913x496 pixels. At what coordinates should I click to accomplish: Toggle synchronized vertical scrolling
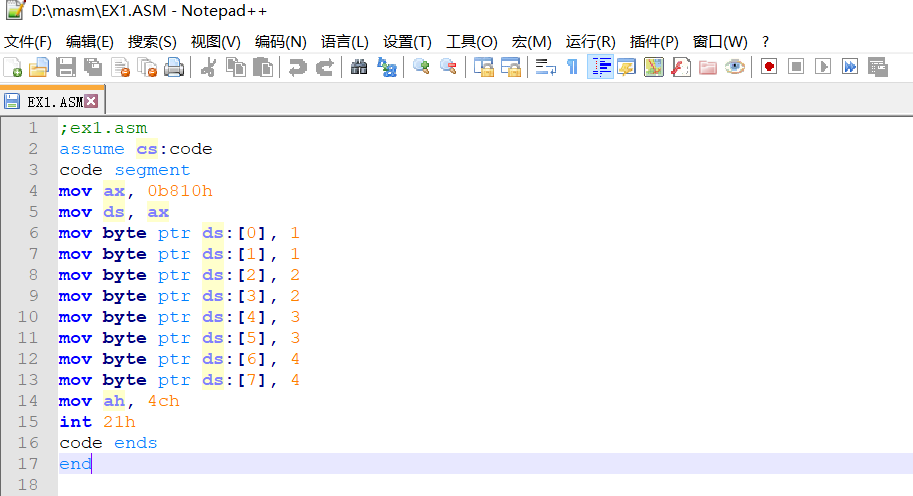(483, 68)
